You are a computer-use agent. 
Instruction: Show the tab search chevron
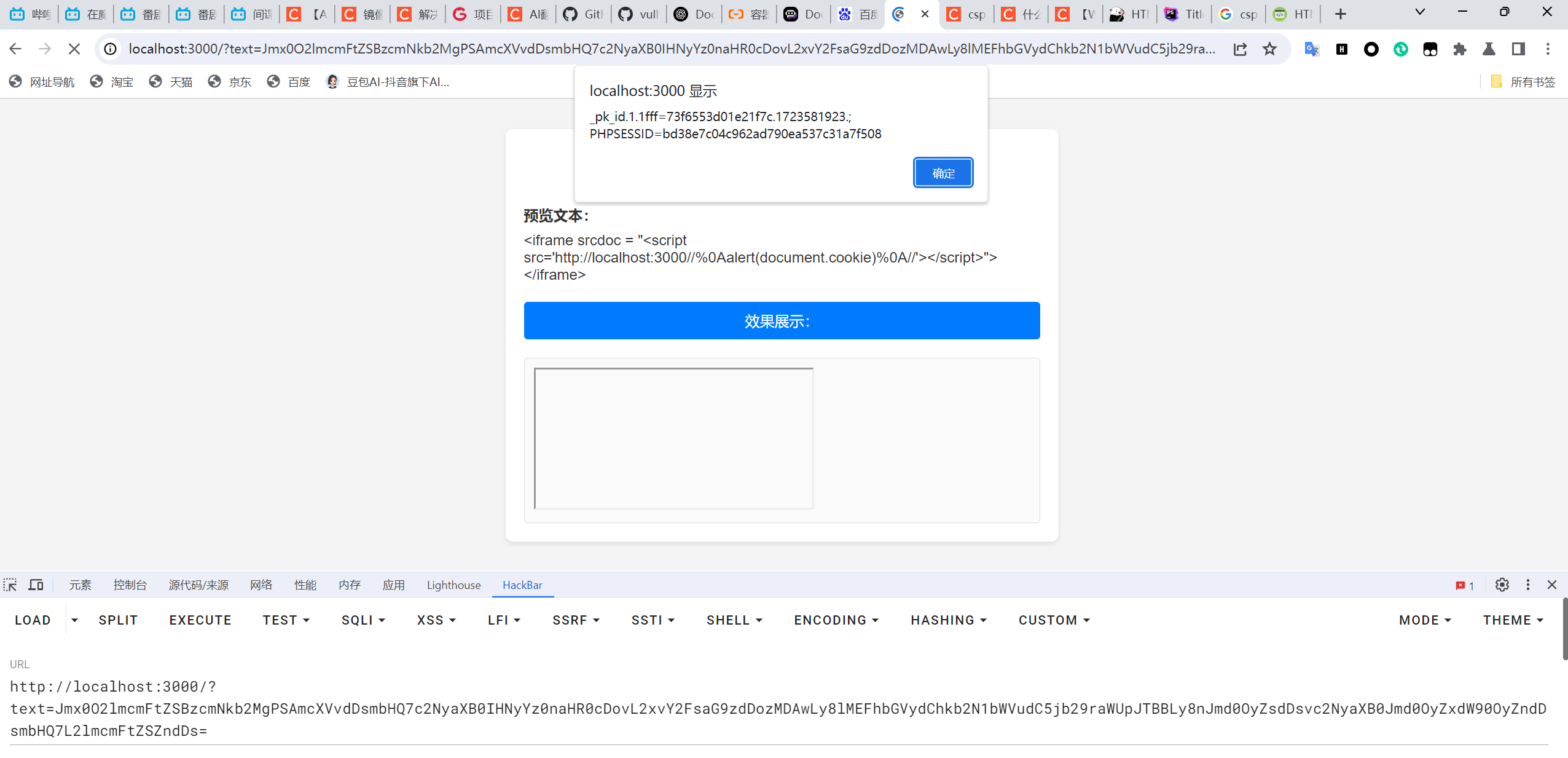click(x=1420, y=12)
